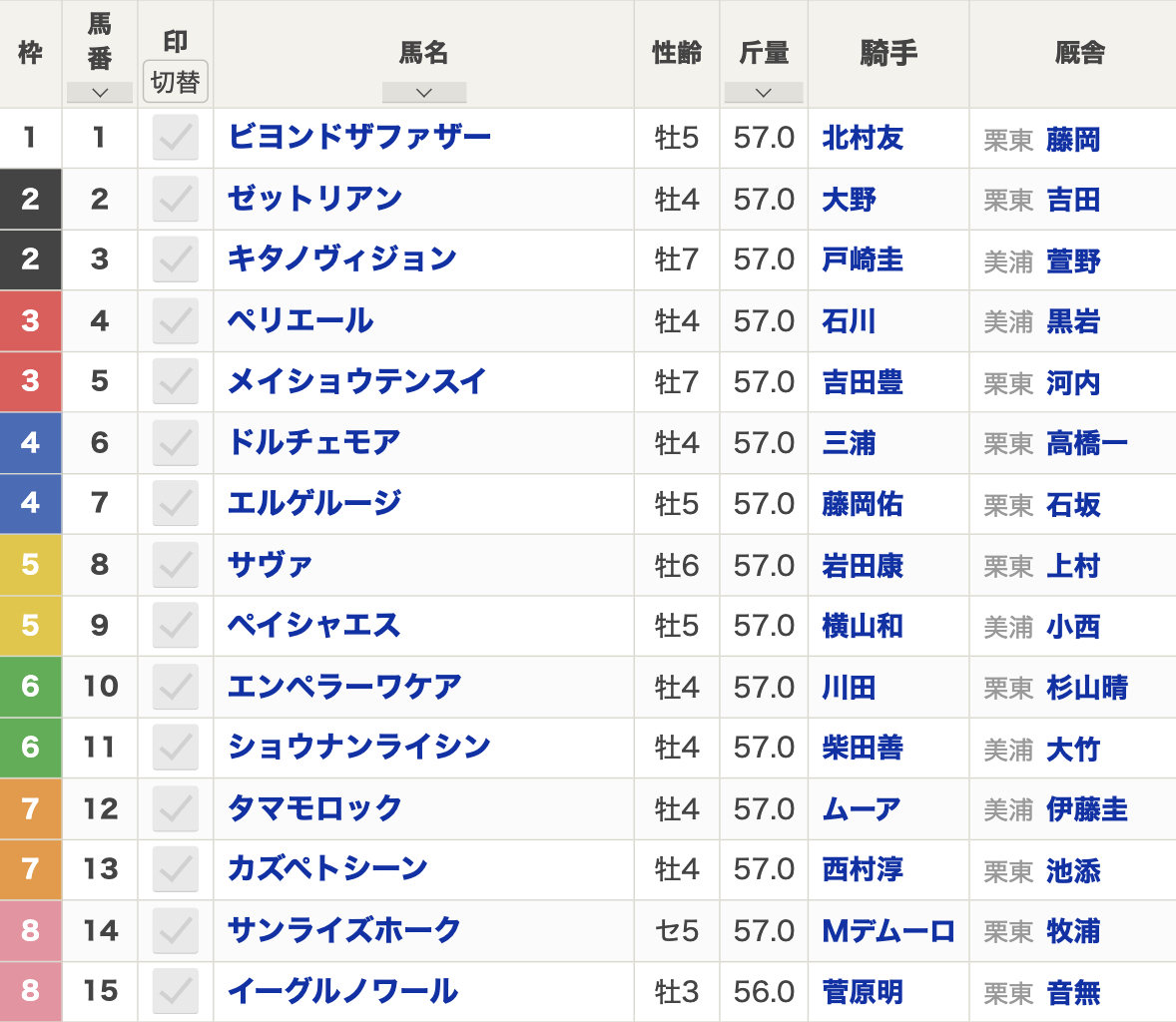Viewport: 1176px width, 1022px height.
Task: Toggle the mark checkbox for キタノヴィジョン
Action: point(176,259)
